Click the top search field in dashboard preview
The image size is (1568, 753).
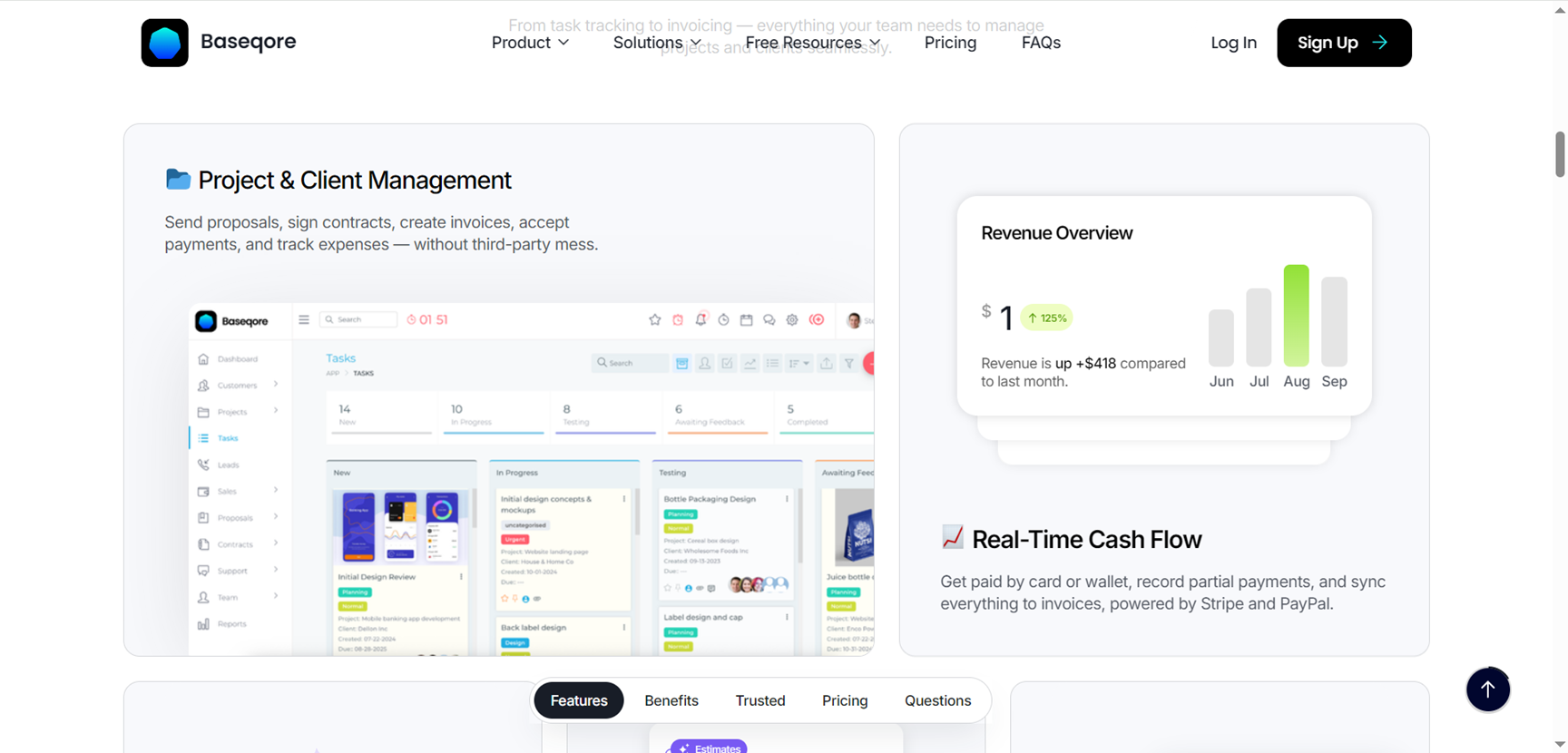(358, 319)
